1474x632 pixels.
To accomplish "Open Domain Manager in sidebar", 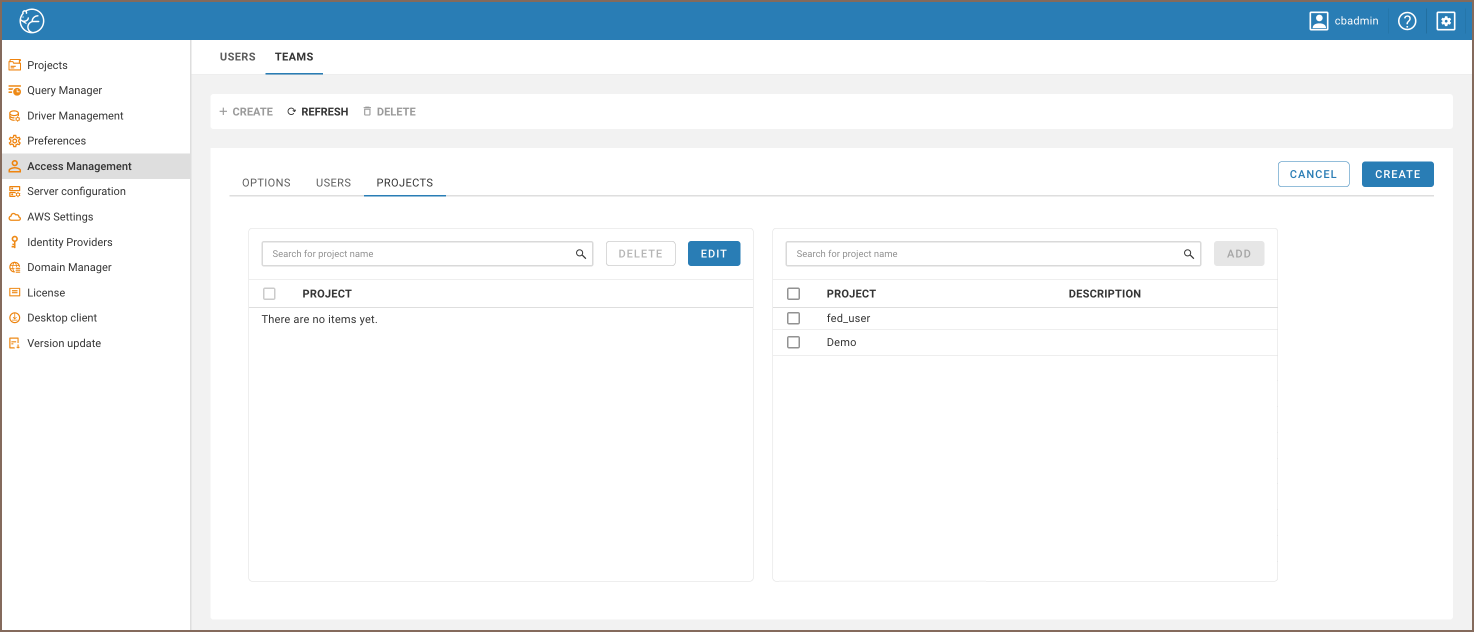I will click(69, 267).
